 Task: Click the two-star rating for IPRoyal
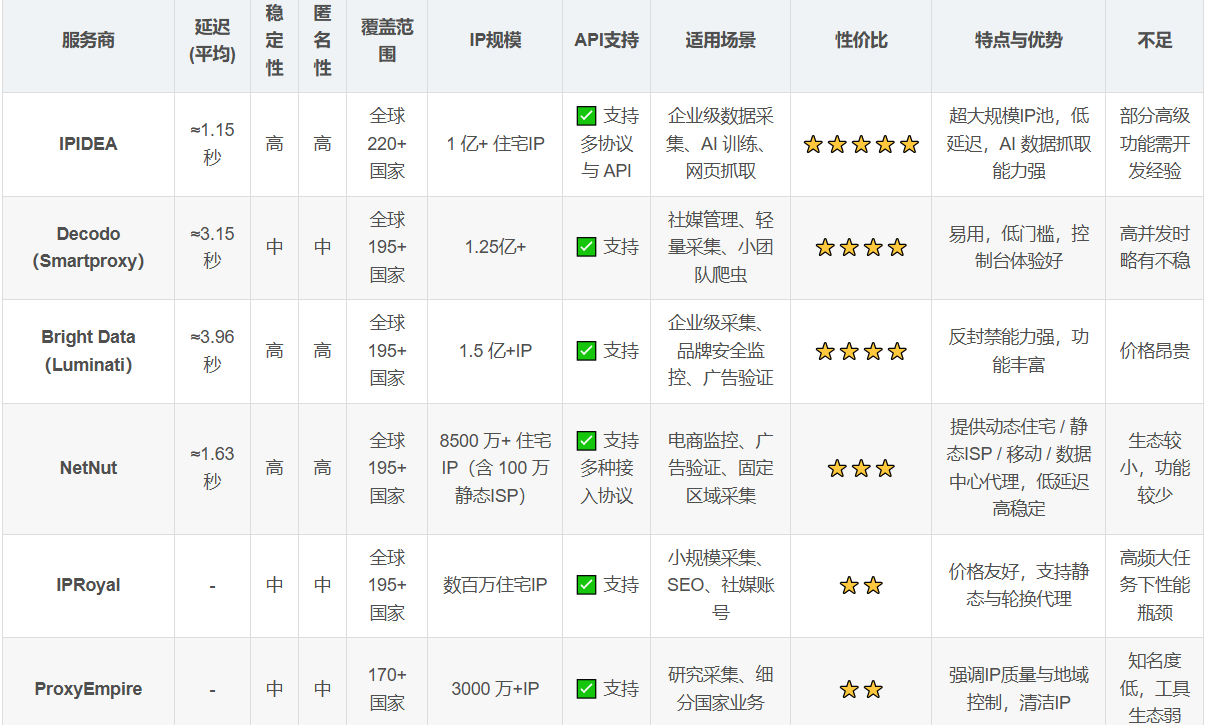(860, 586)
